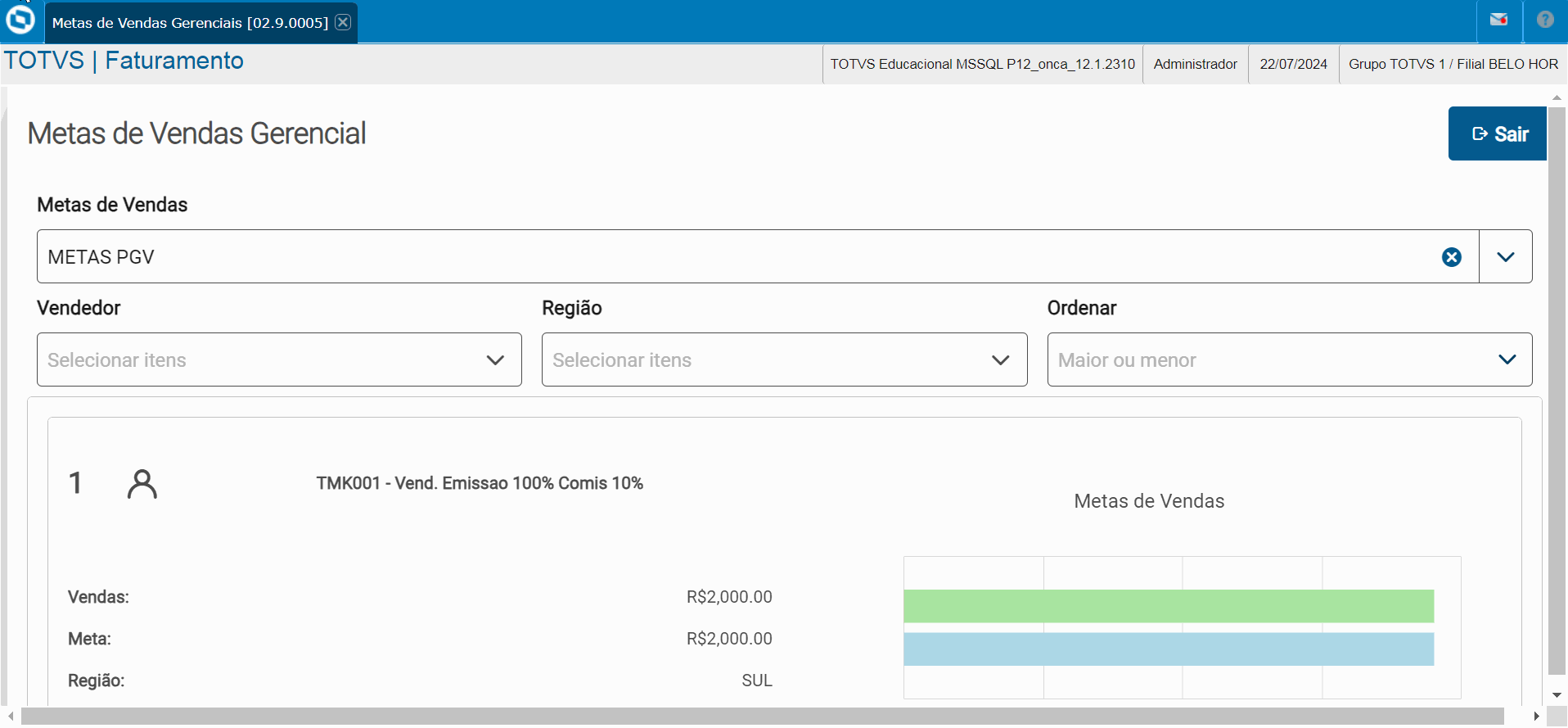Click the Administrador user label
This screenshot has height=728, width=1568.
[1195, 64]
